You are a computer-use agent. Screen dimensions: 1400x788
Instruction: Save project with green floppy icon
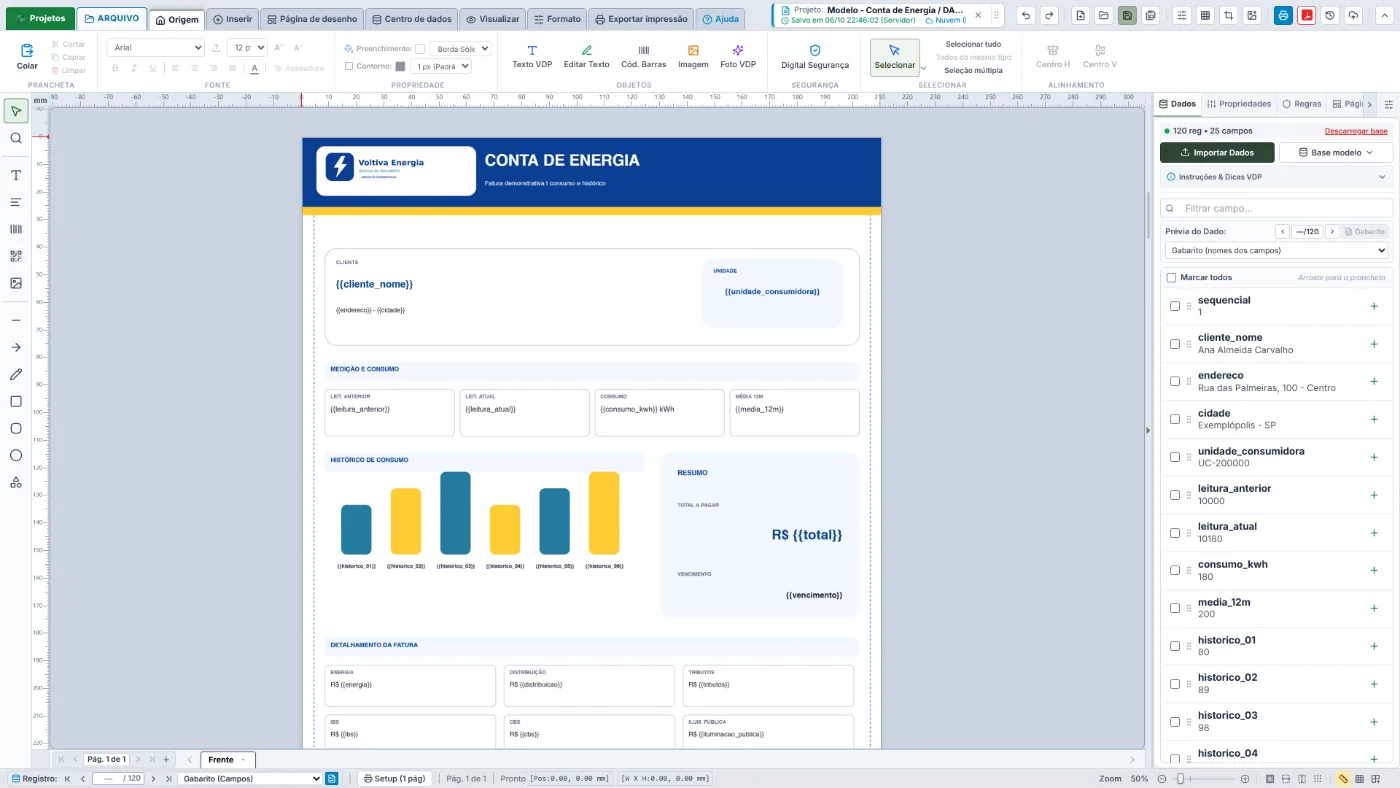coord(1128,16)
